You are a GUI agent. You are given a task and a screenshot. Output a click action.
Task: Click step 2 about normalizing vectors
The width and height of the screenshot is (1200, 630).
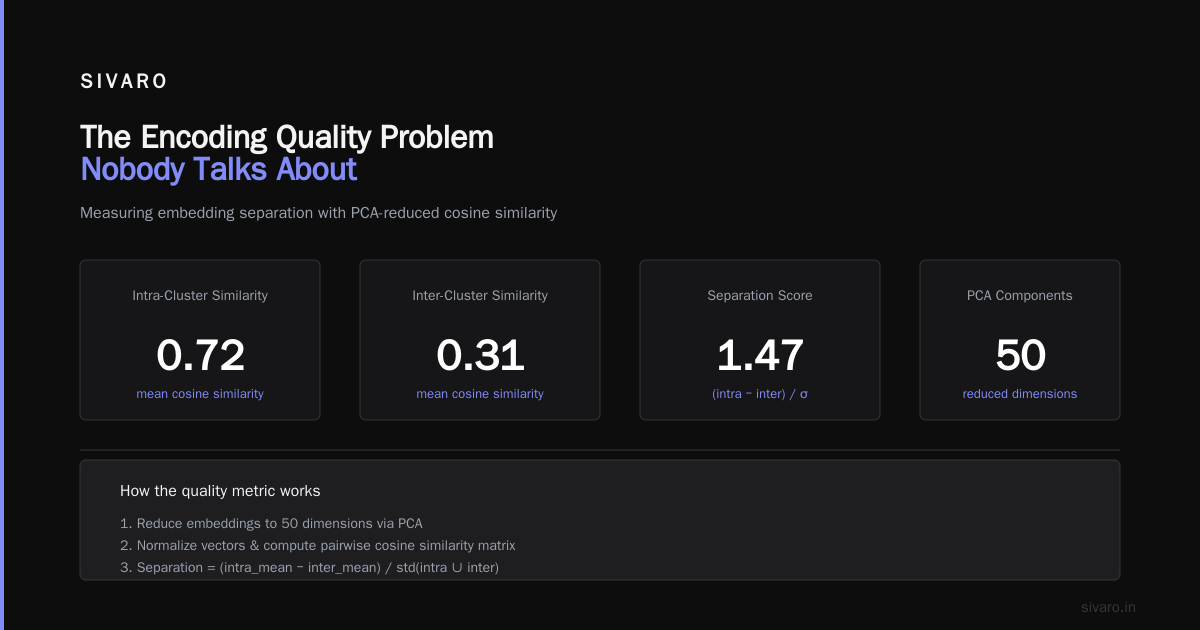tap(317, 546)
